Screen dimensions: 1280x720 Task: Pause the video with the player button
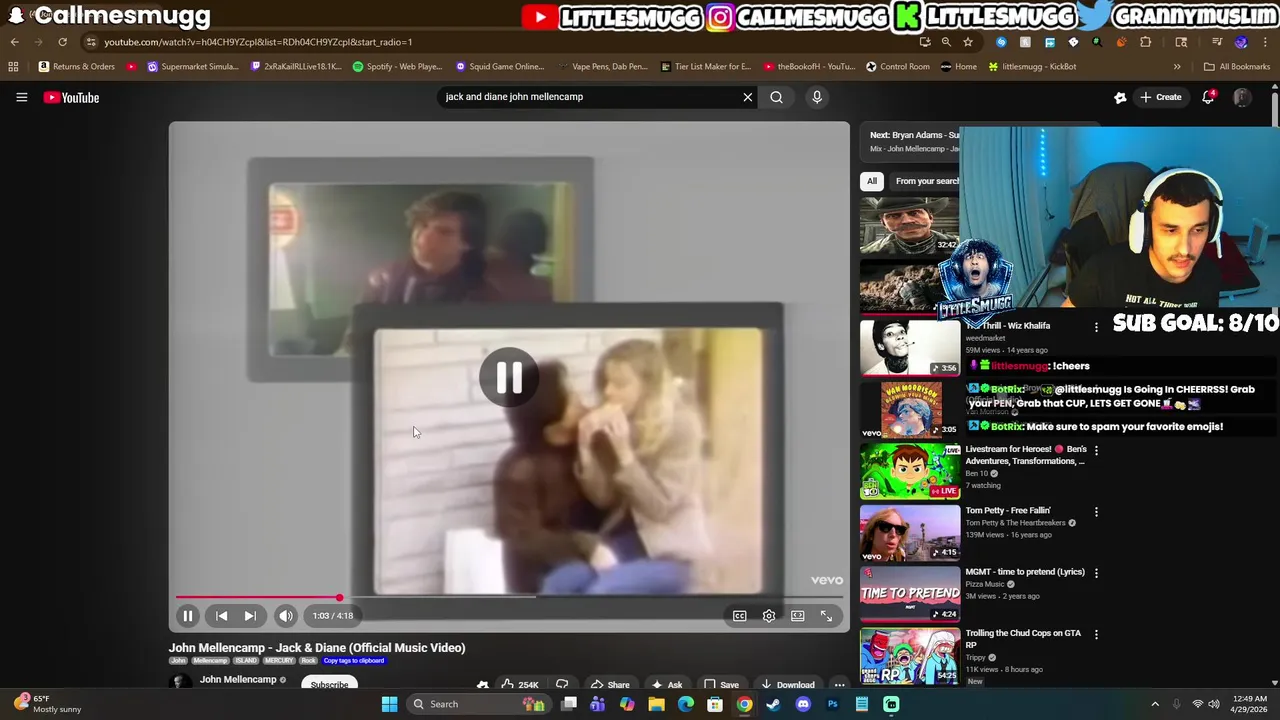(187, 616)
